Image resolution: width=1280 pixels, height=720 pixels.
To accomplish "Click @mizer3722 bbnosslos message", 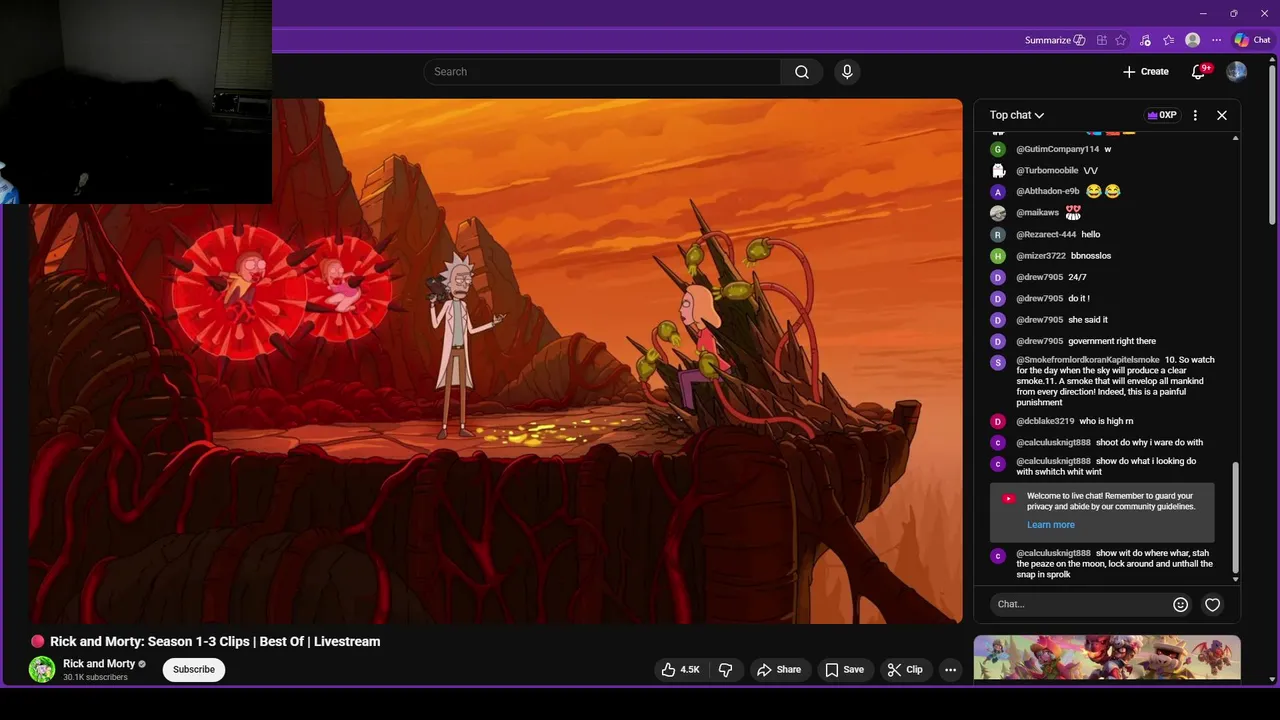I will pyautogui.click(x=1105, y=256).
